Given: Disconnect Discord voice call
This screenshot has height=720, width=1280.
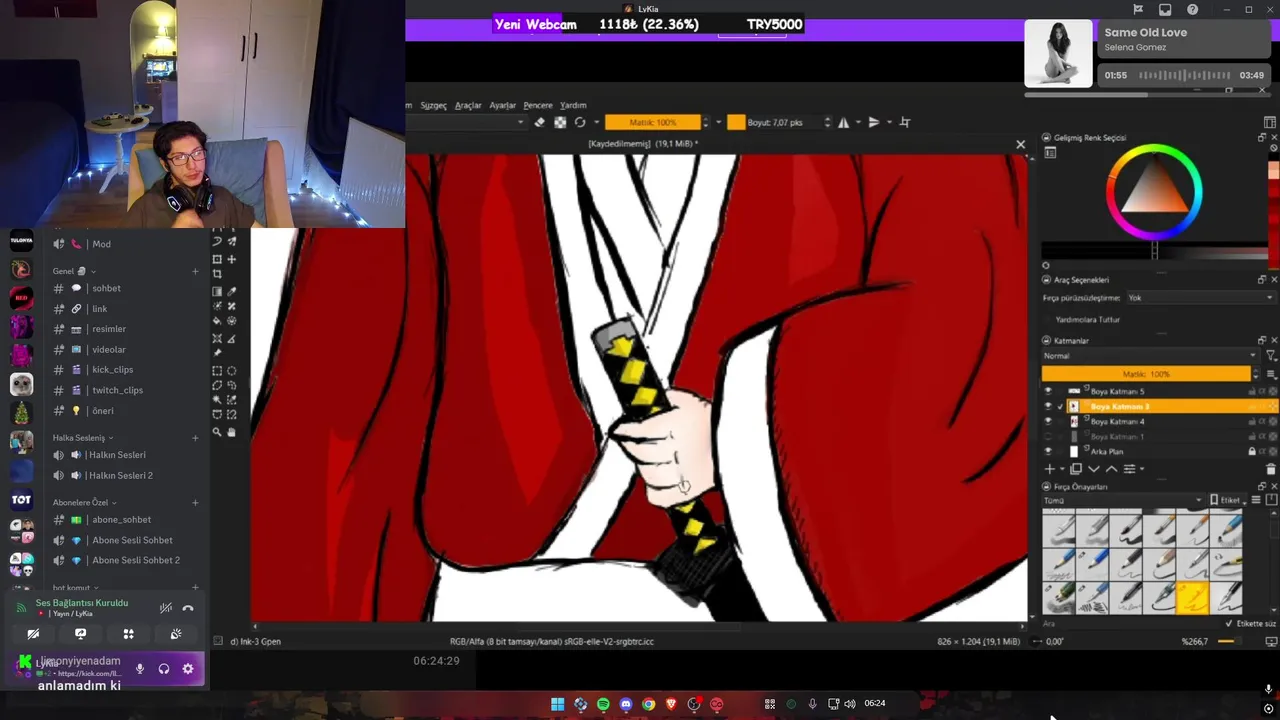Looking at the screenshot, I should coord(187,608).
